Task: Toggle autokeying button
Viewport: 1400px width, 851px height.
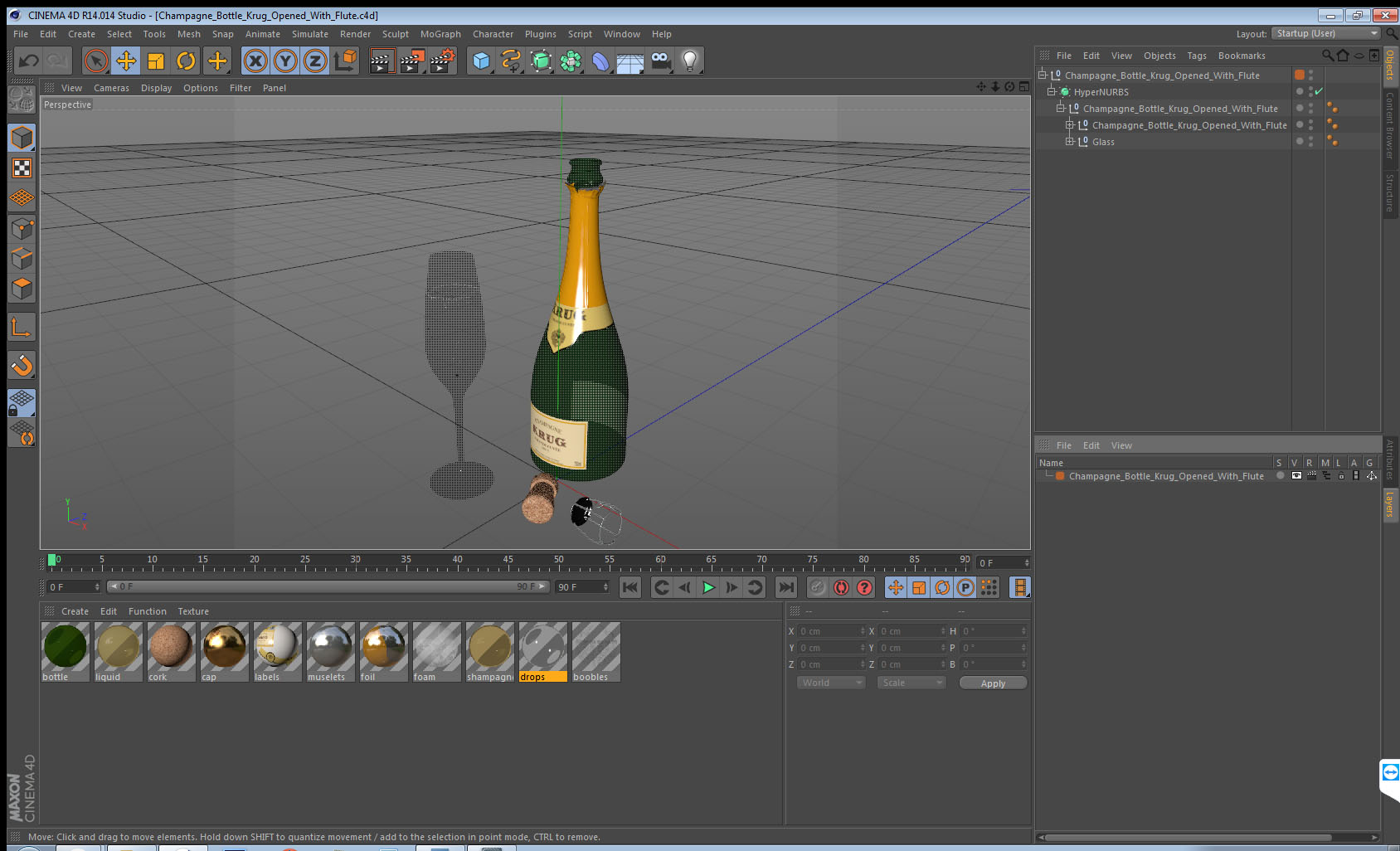Action: click(x=841, y=587)
